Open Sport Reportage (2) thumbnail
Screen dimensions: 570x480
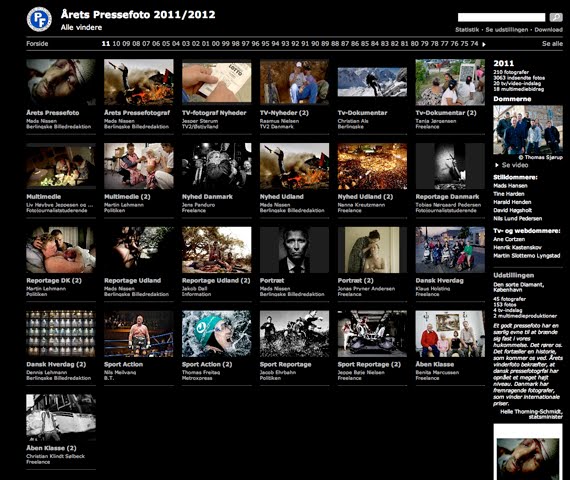point(372,333)
